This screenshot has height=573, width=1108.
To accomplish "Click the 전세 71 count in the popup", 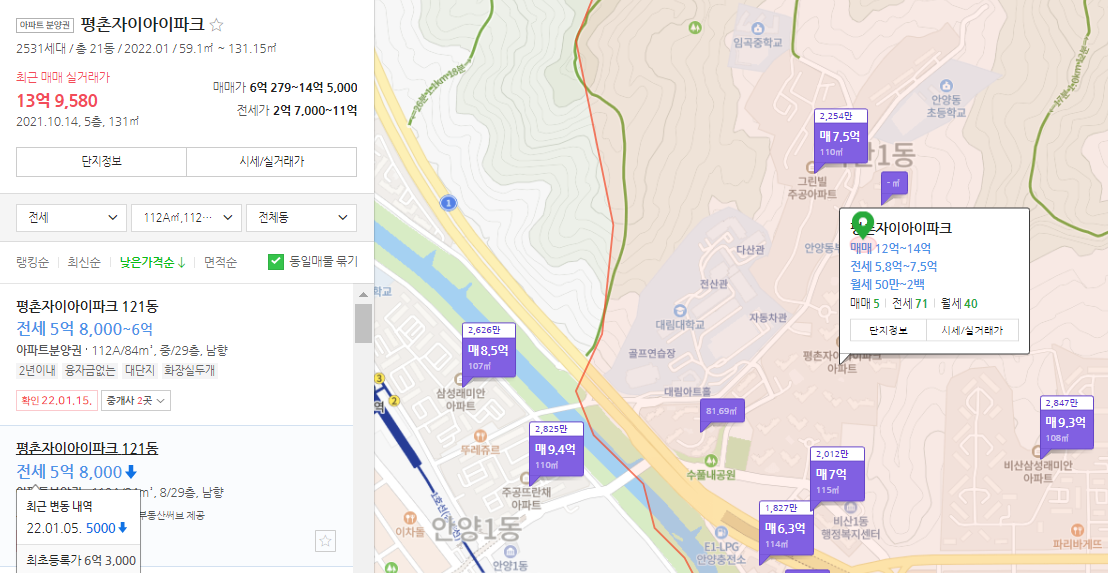I will coord(910,304).
